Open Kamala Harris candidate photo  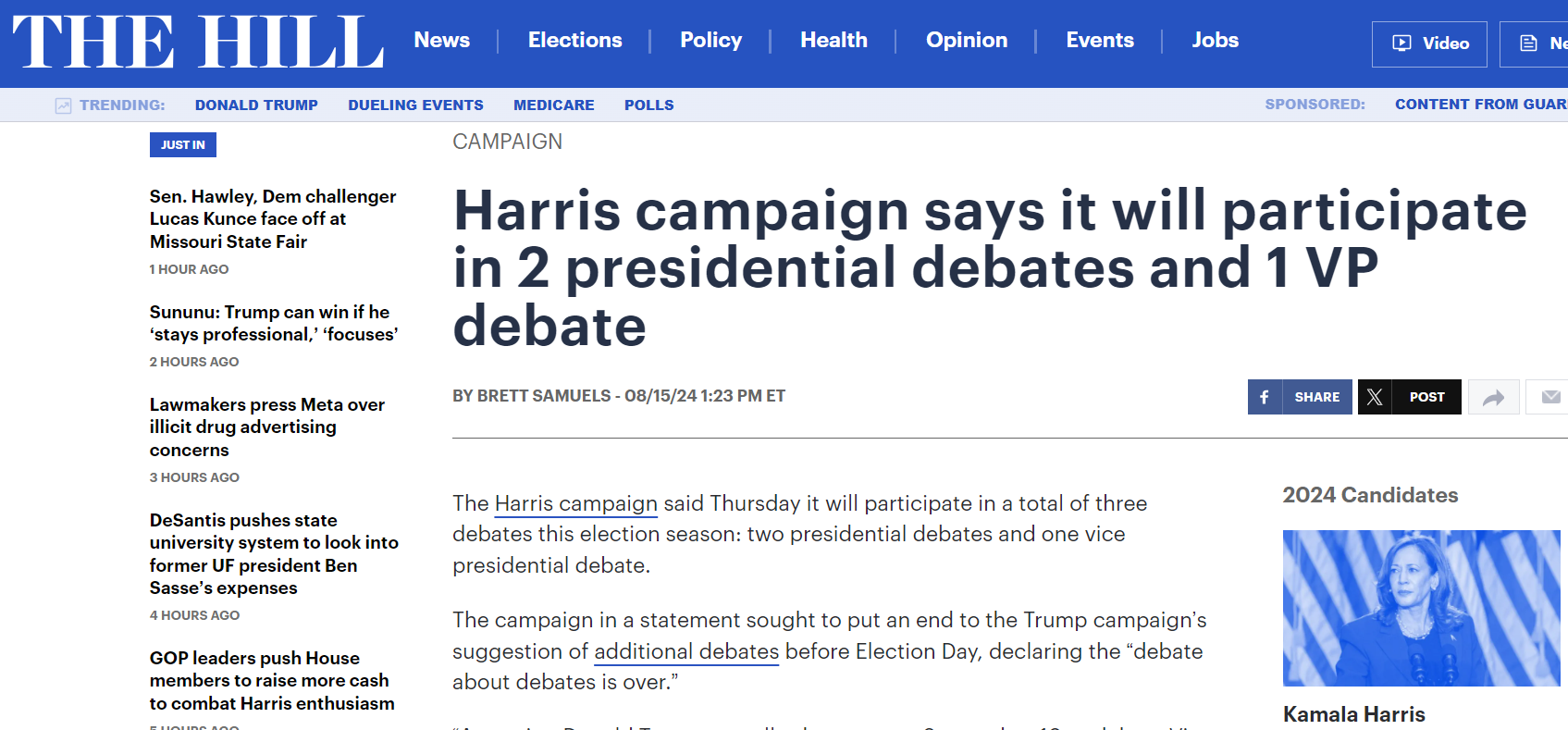(x=1421, y=608)
